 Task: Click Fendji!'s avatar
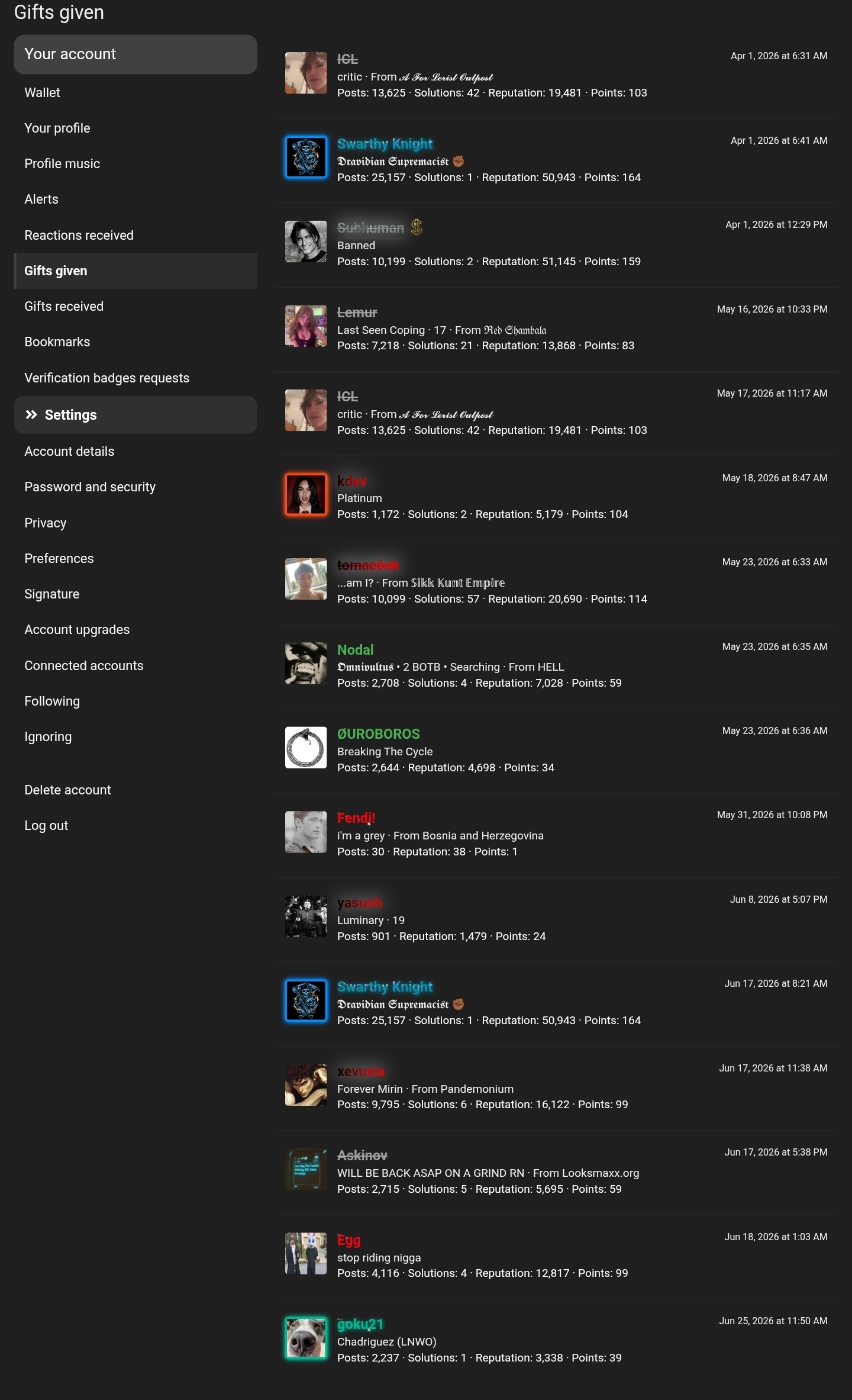[306, 832]
